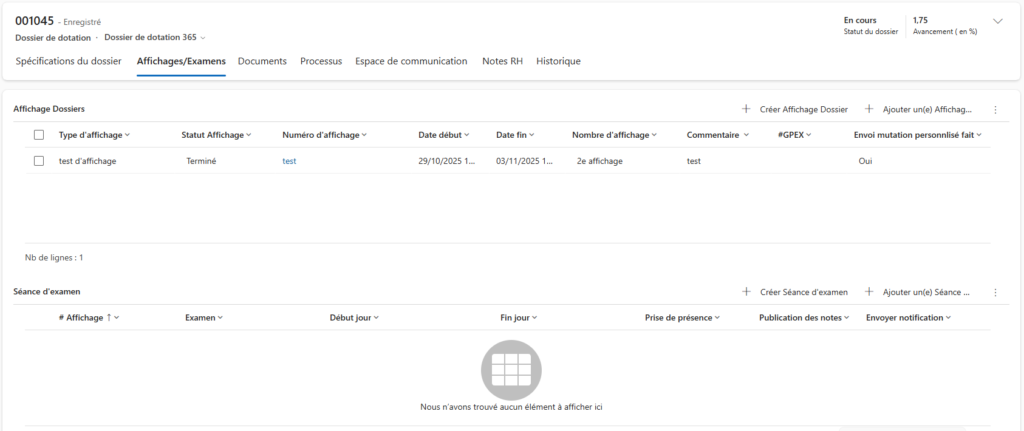Click plus icon for Créer Affichage Dossier
This screenshot has width=1024, height=431.
coord(746,108)
